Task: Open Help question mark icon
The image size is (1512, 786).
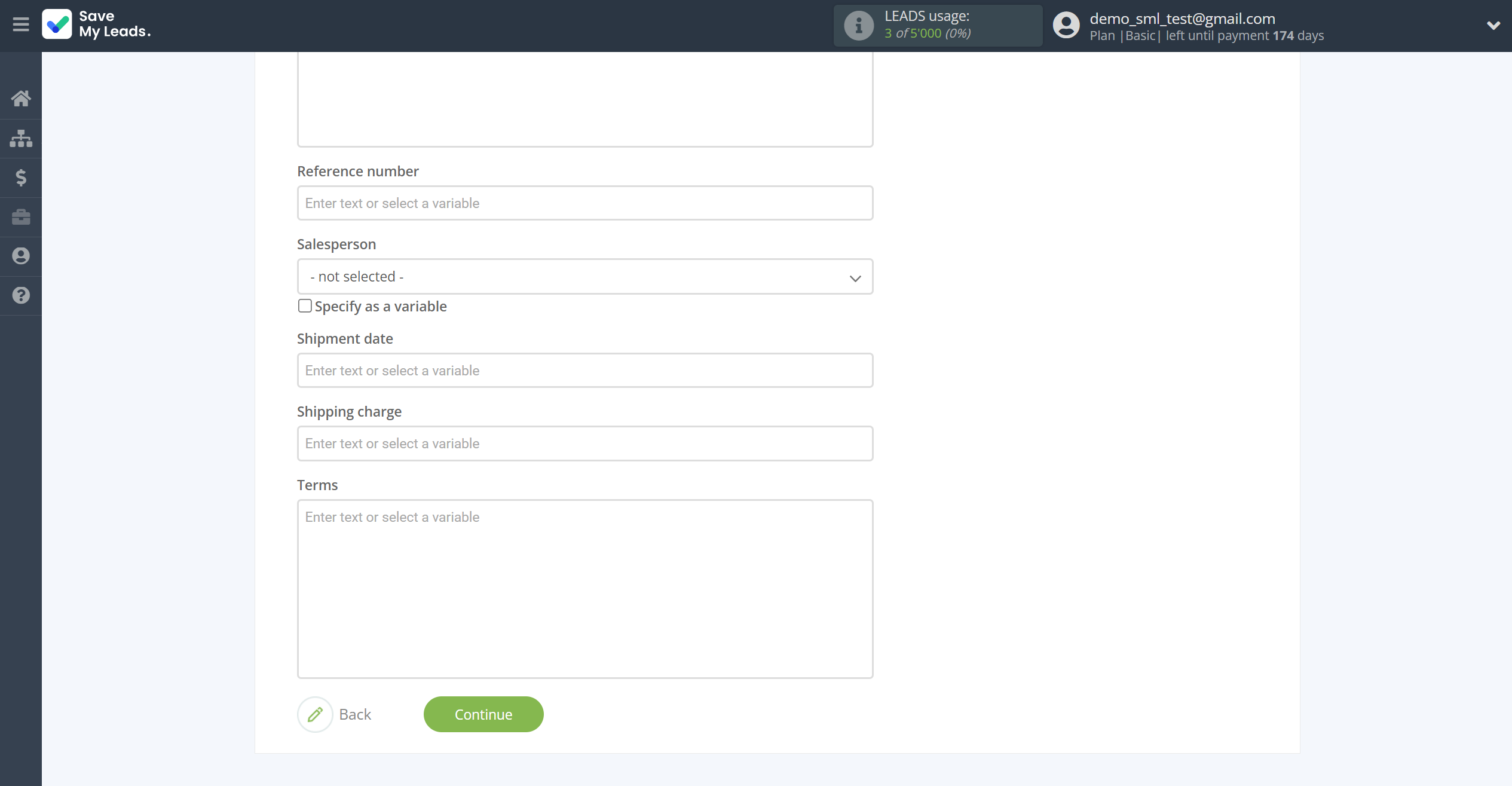Action: (x=21, y=295)
